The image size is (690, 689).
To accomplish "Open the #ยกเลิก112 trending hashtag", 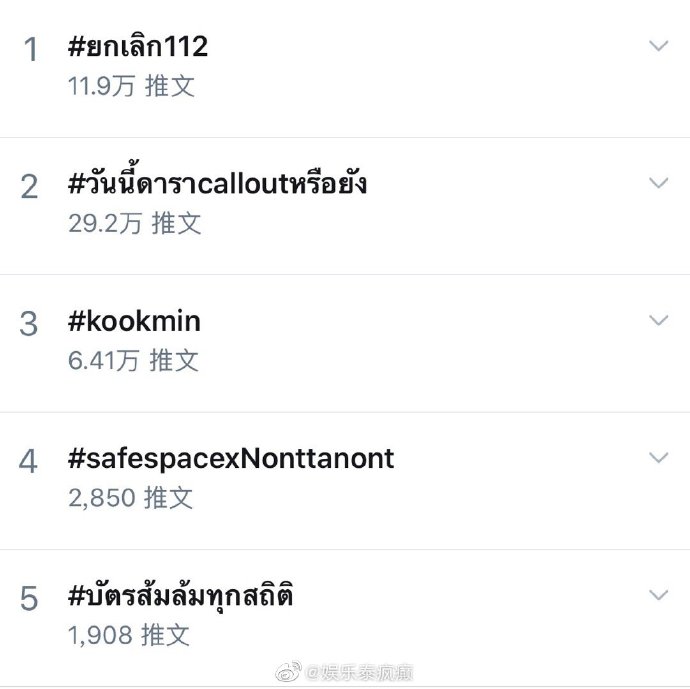I will tap(138, 47).
